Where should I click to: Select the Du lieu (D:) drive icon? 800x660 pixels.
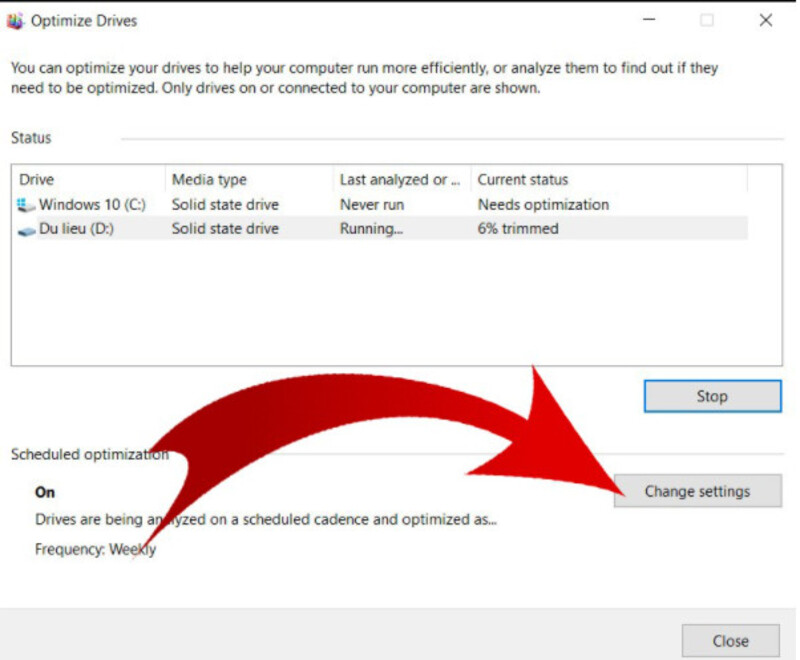point(27,231)
